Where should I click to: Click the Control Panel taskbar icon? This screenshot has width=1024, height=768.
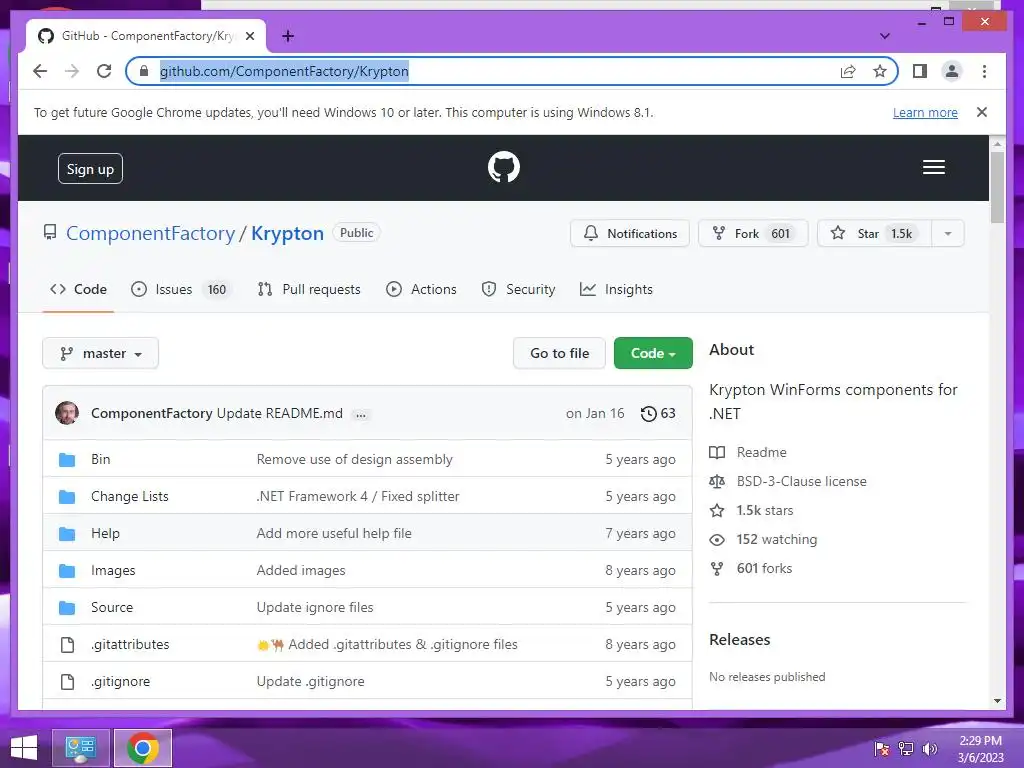pyautogui.click(x=80, y=748)
